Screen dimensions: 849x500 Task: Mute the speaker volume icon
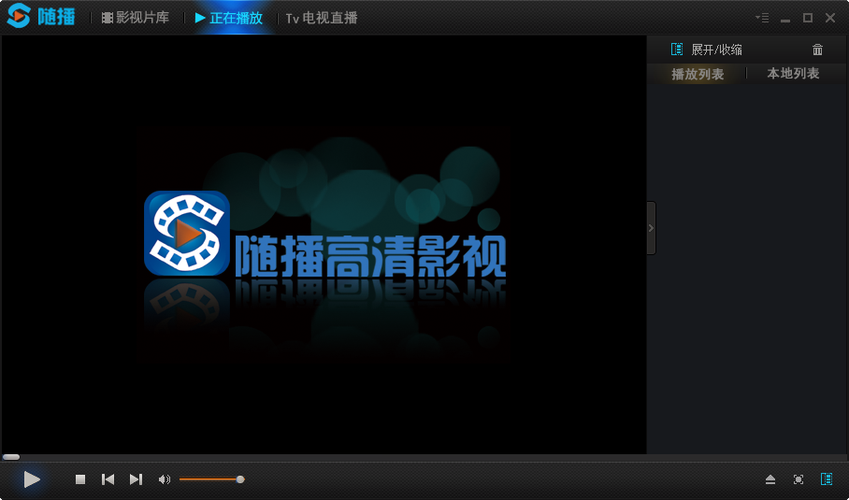click(164, 480)
